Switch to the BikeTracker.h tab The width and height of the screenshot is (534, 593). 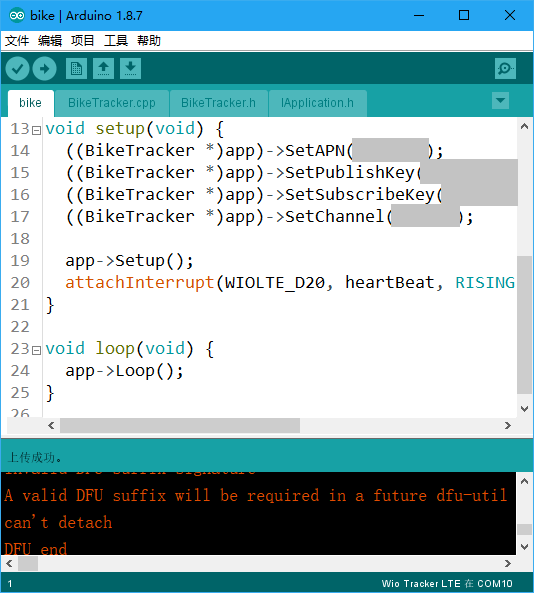(219, 103)
